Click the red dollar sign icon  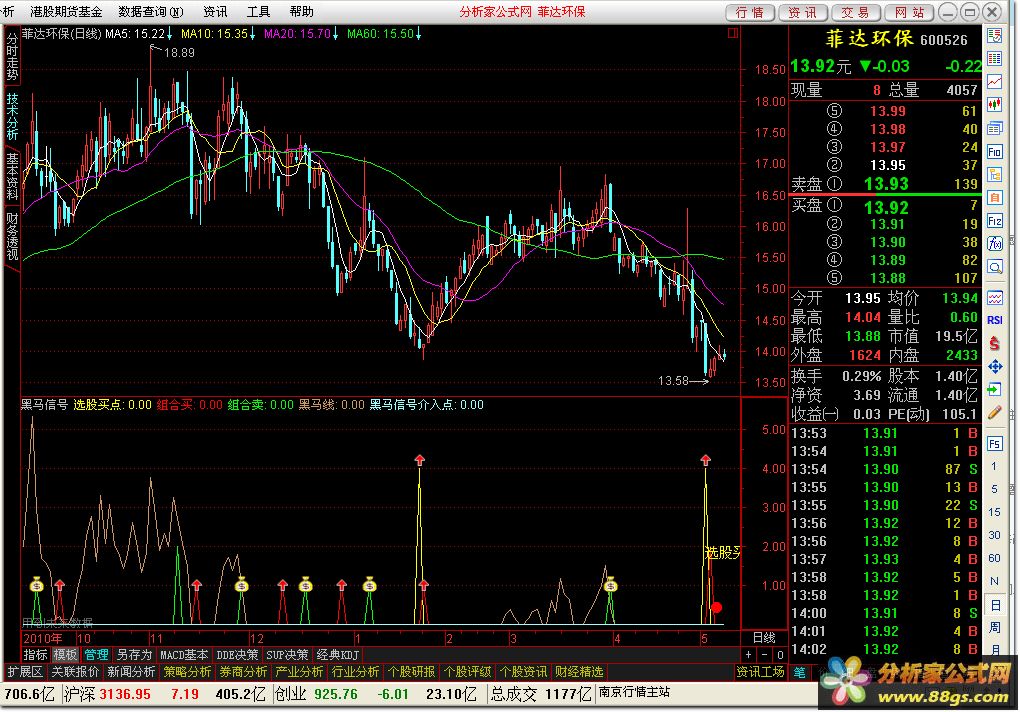[995, 343]
